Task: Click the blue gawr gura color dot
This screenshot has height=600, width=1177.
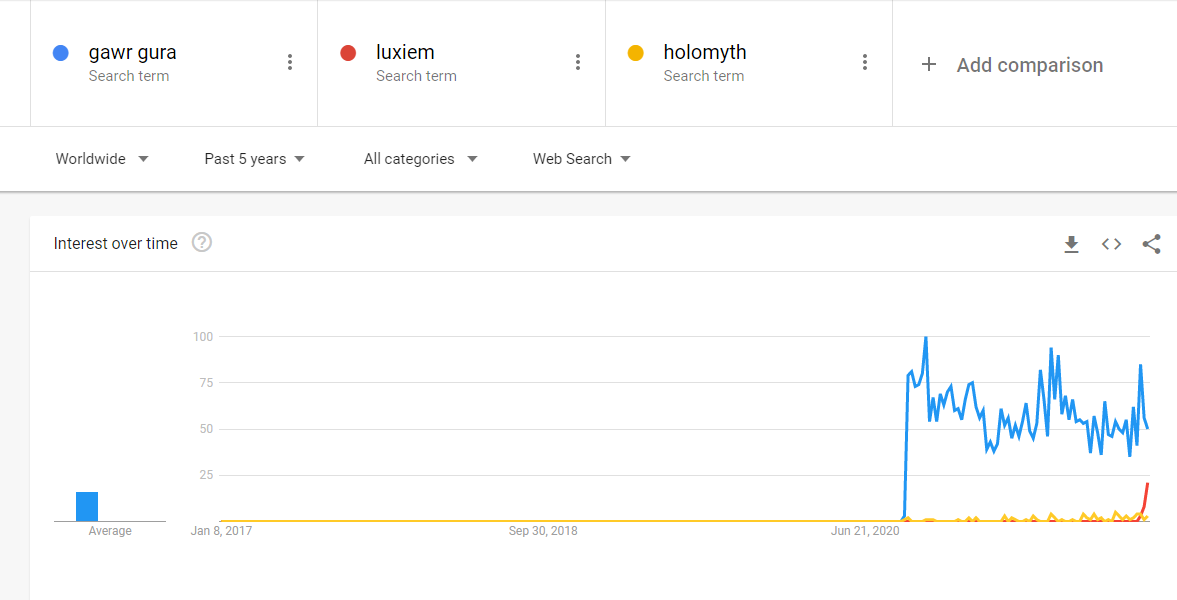Action: point(60,53)
